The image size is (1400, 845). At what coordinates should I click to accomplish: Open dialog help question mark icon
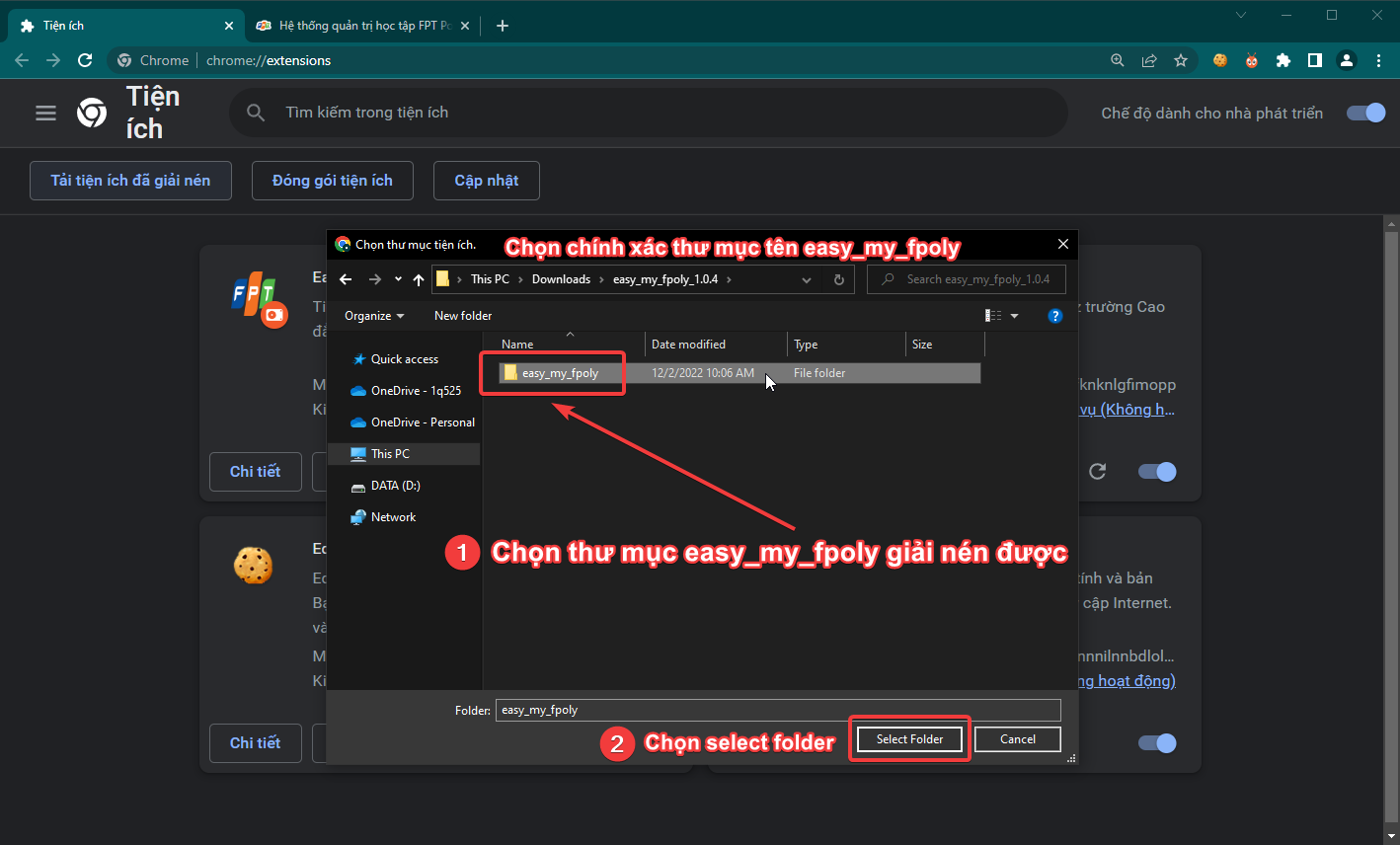[x=1055, y=316]
